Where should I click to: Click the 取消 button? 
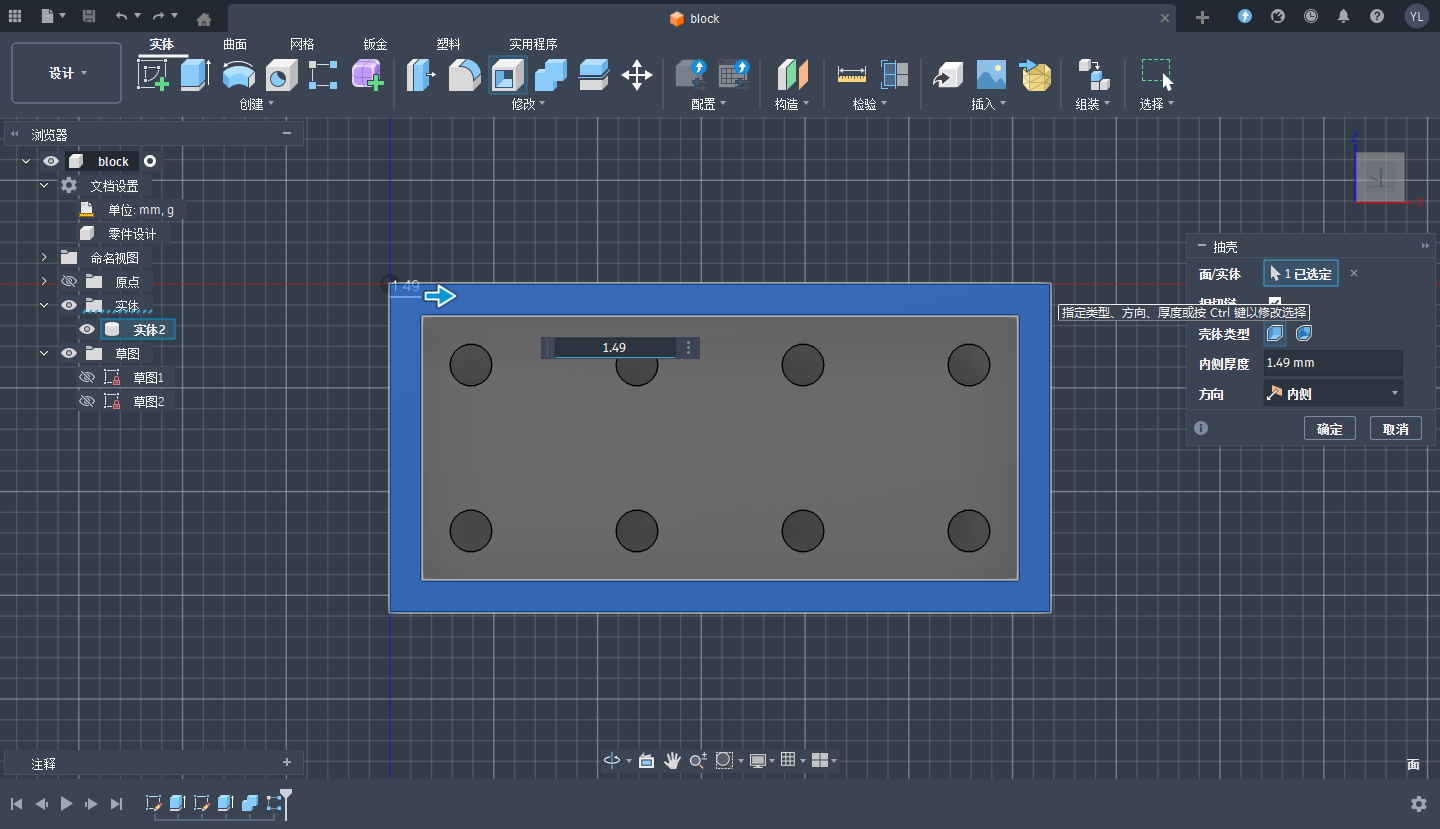[1396, 428]
